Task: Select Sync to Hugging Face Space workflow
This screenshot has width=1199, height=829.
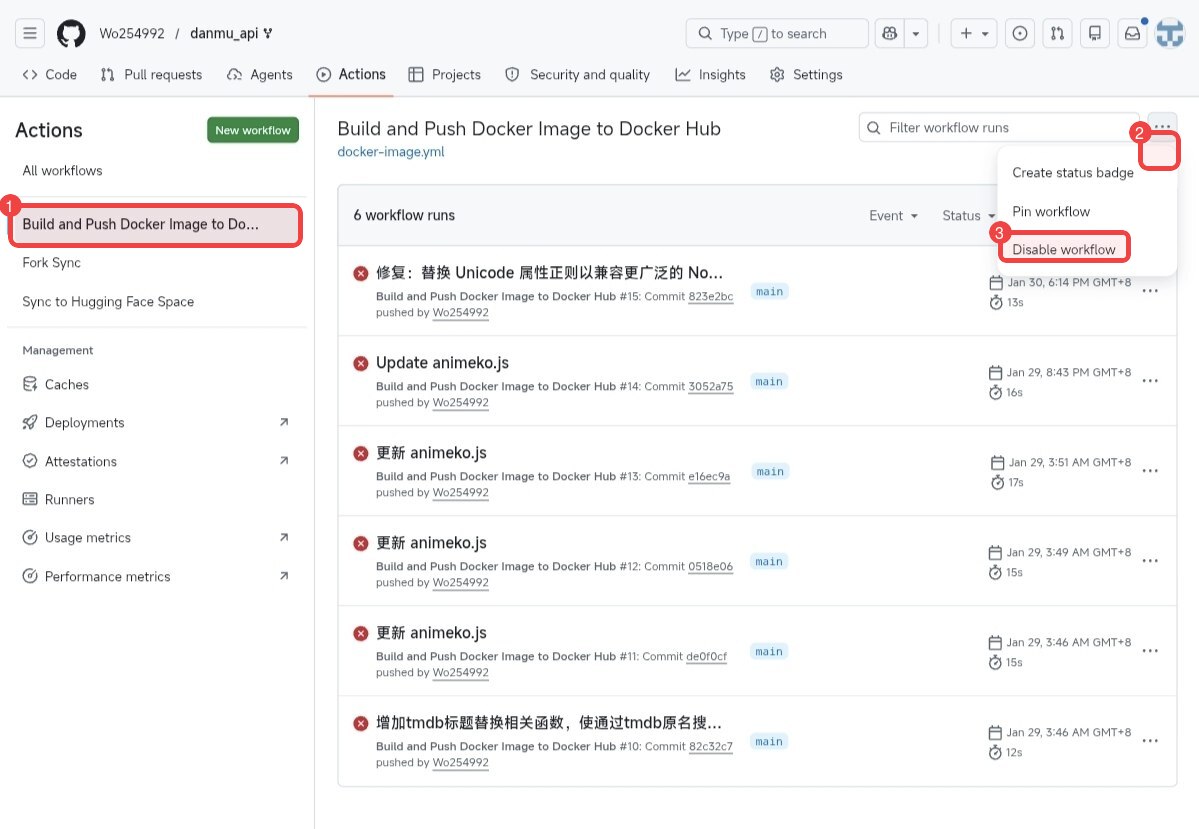Action: (x=108, y=301)
